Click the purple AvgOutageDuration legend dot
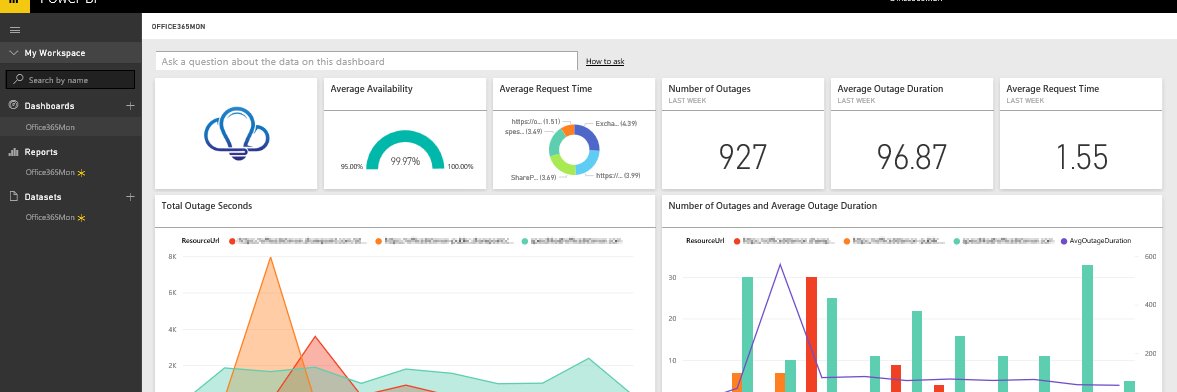1177x392 pixels. [x=1064, y=241]
